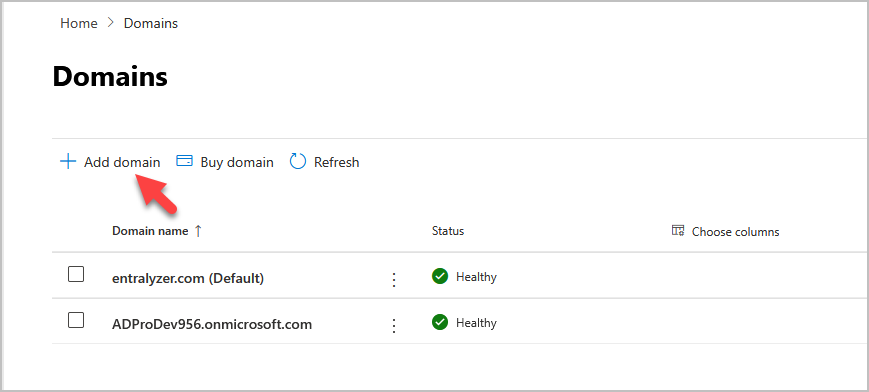Click the circular Refresh icon
Image resolution: width=869 pixels, height=392 pixels.
point(298,162)
